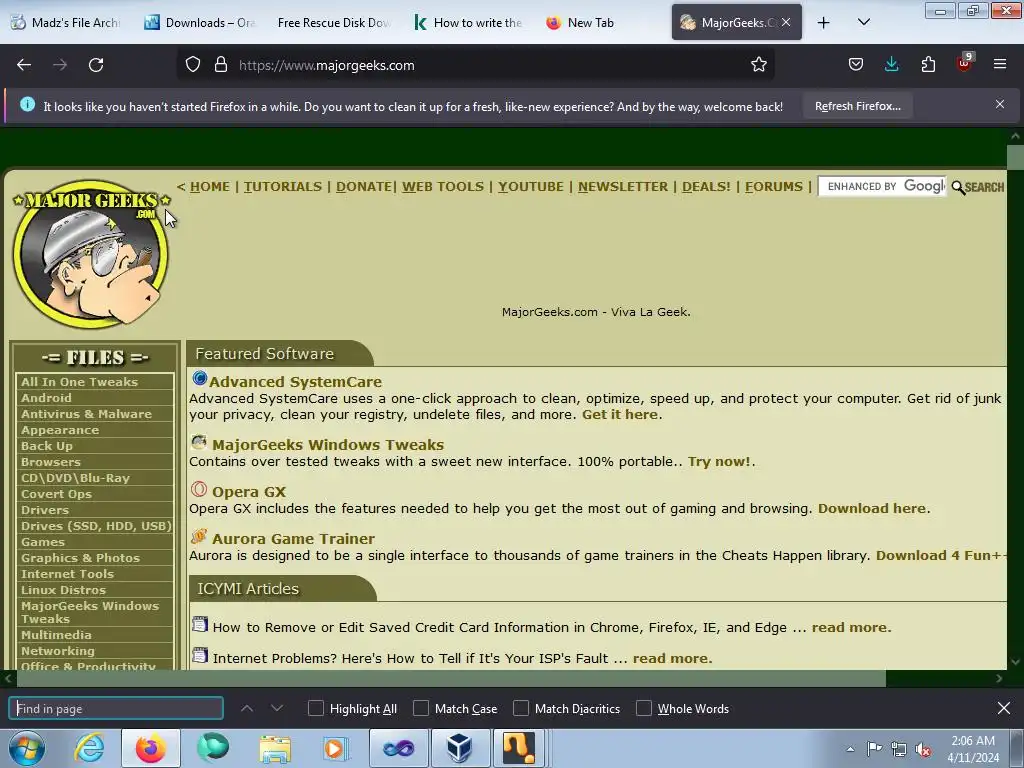Close the find bar
This screenshot has width=1024, height=768.
pos(1004,708)
